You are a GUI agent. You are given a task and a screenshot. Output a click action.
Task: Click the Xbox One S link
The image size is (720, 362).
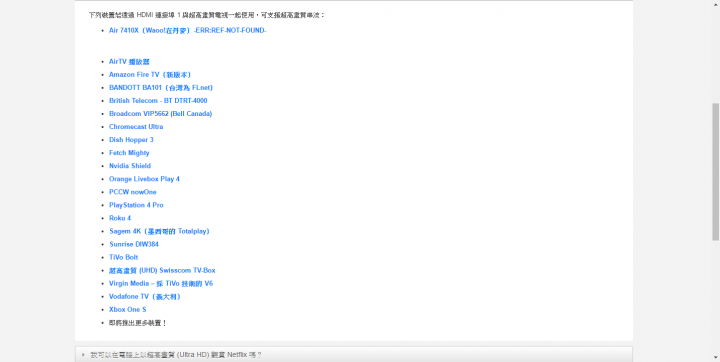(x=128, y=310)
